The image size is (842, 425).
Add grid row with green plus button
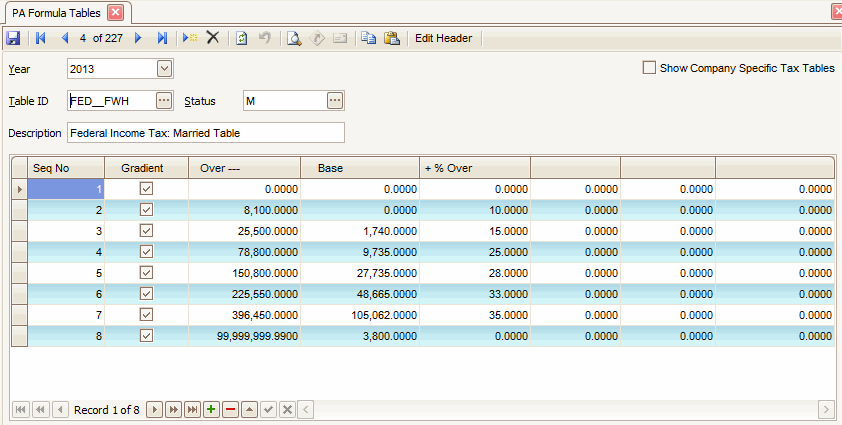click(x=210, y=410)
